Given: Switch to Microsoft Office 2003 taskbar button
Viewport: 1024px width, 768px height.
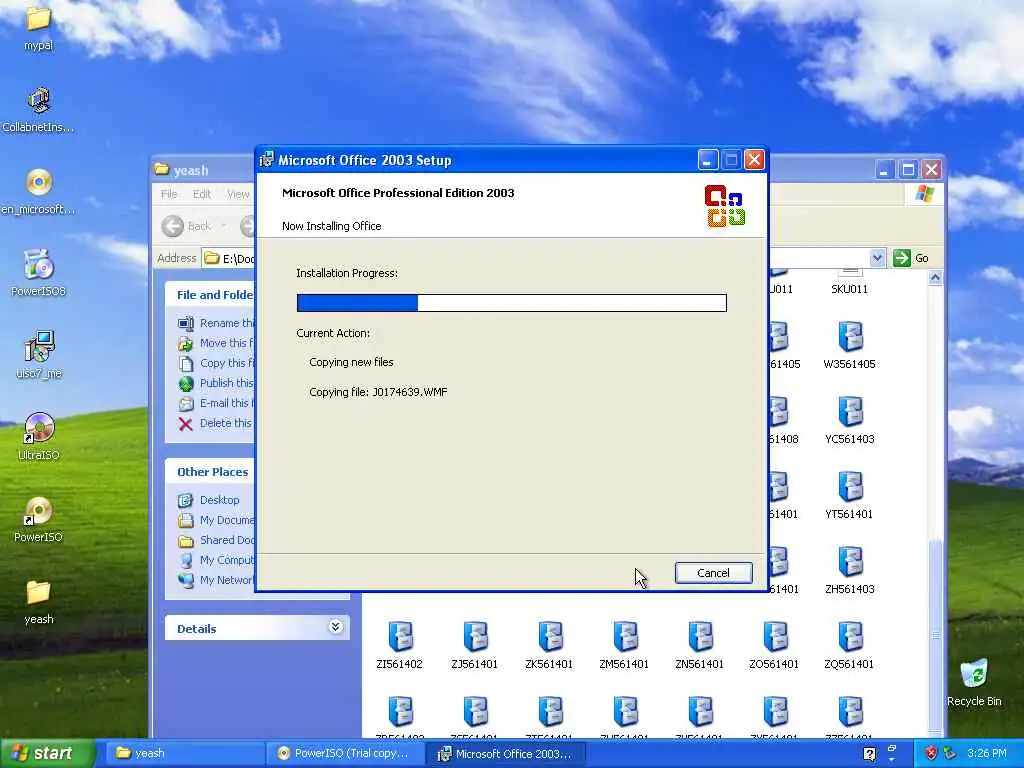Looking at the screenshot, I should 506,754.
